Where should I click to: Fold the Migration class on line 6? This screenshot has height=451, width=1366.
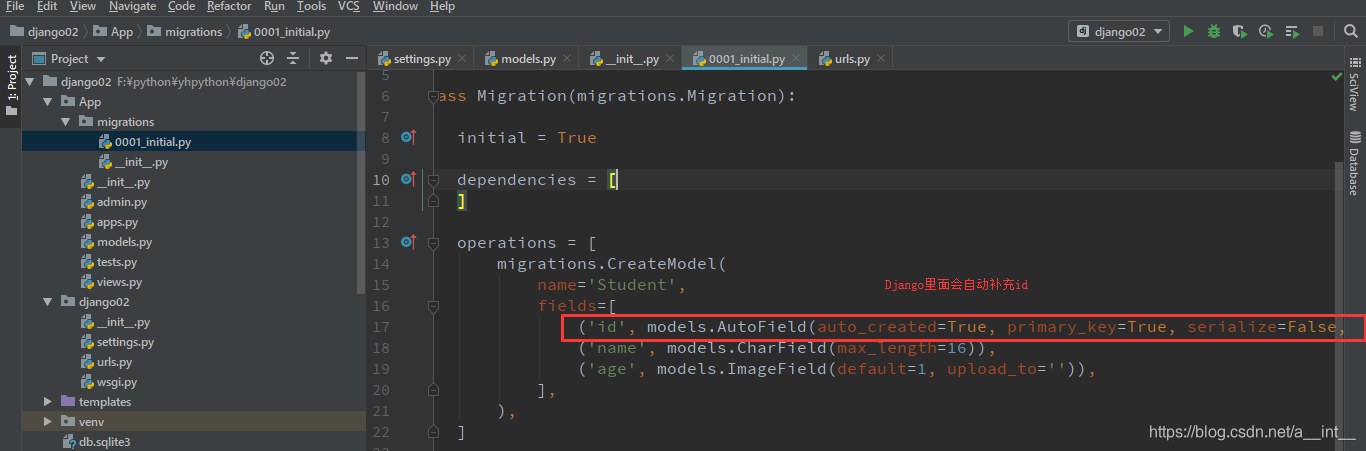coord(433,96)
